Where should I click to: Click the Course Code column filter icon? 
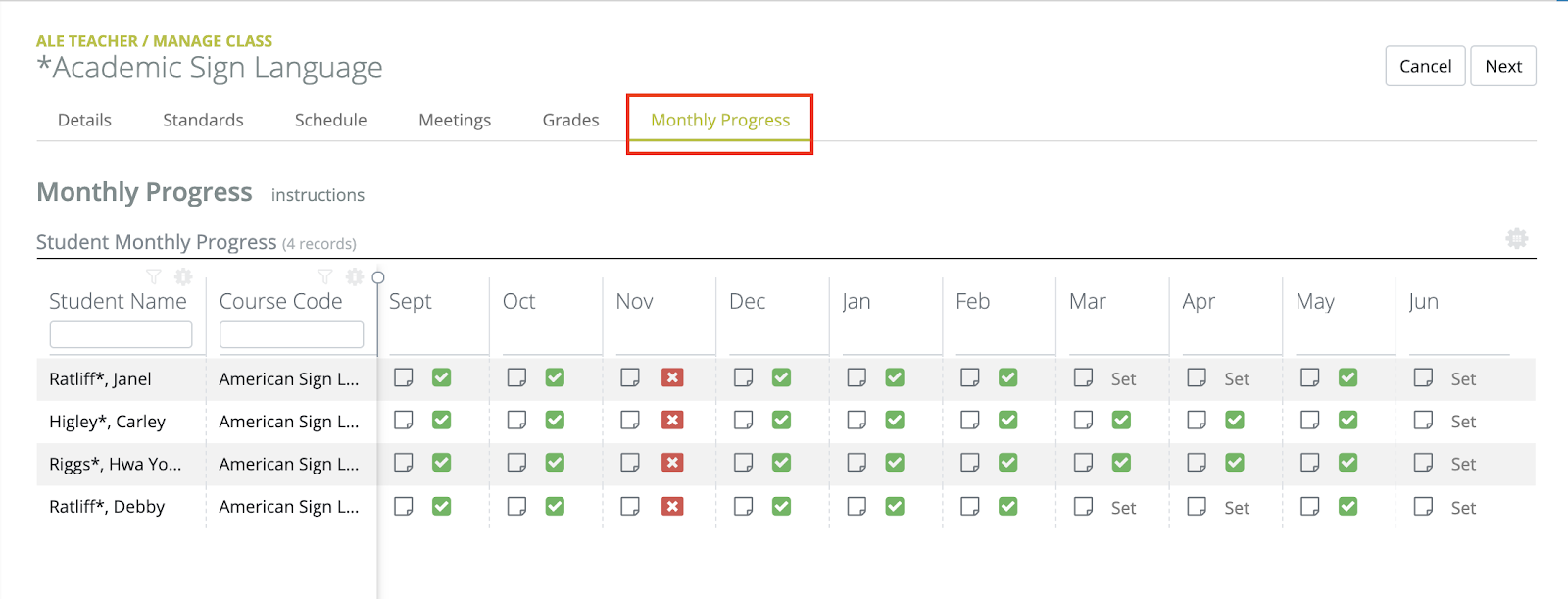point(325,277)
